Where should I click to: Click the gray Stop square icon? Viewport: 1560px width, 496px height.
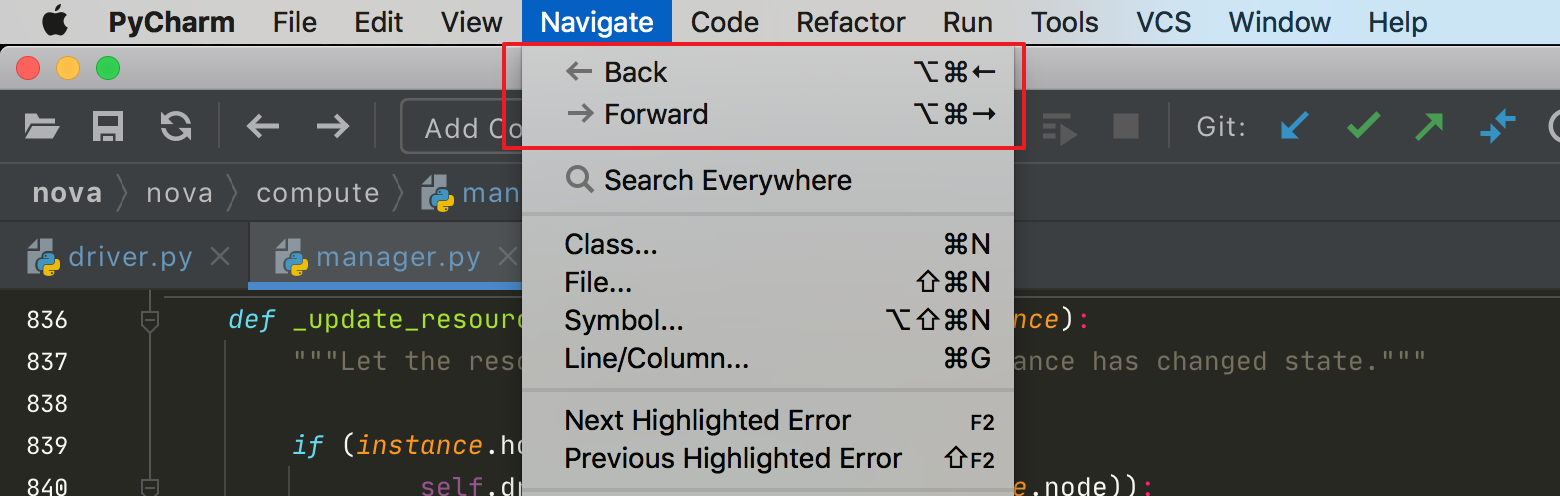coord(1126,126)
